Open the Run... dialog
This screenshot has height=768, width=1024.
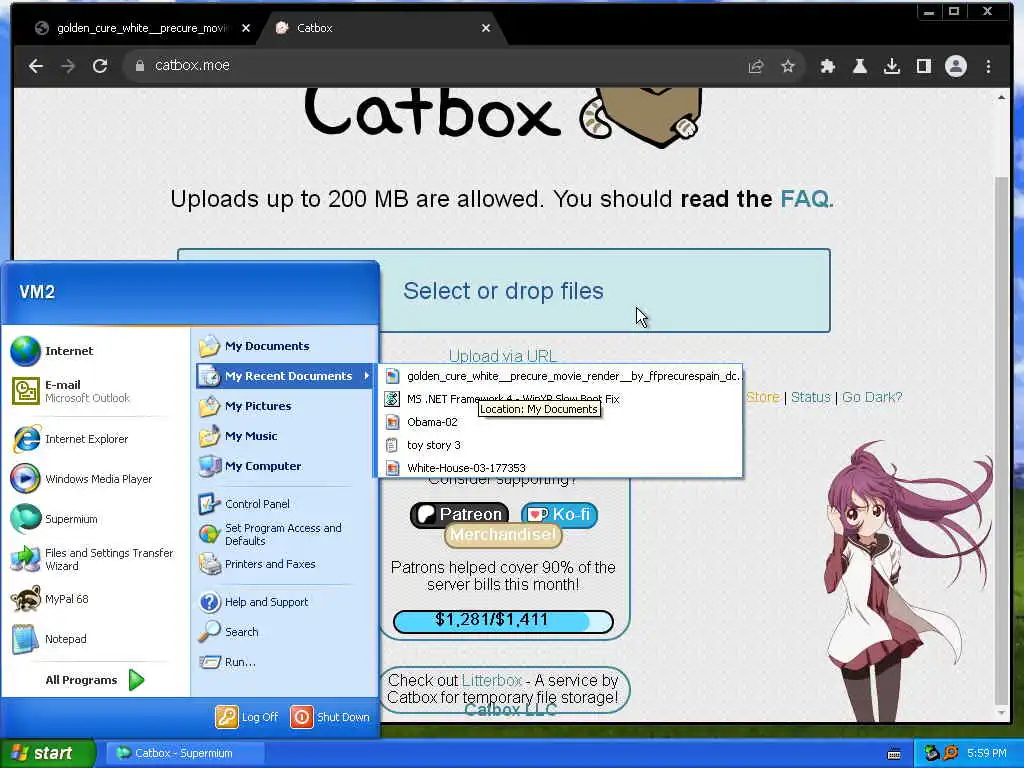(285, 662)
